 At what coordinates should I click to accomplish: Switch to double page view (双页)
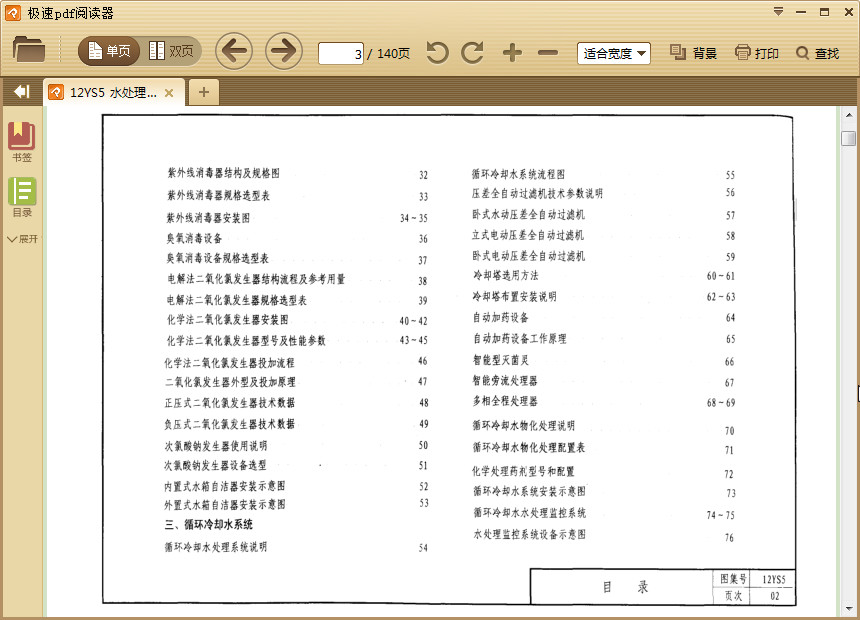(171, 51)
